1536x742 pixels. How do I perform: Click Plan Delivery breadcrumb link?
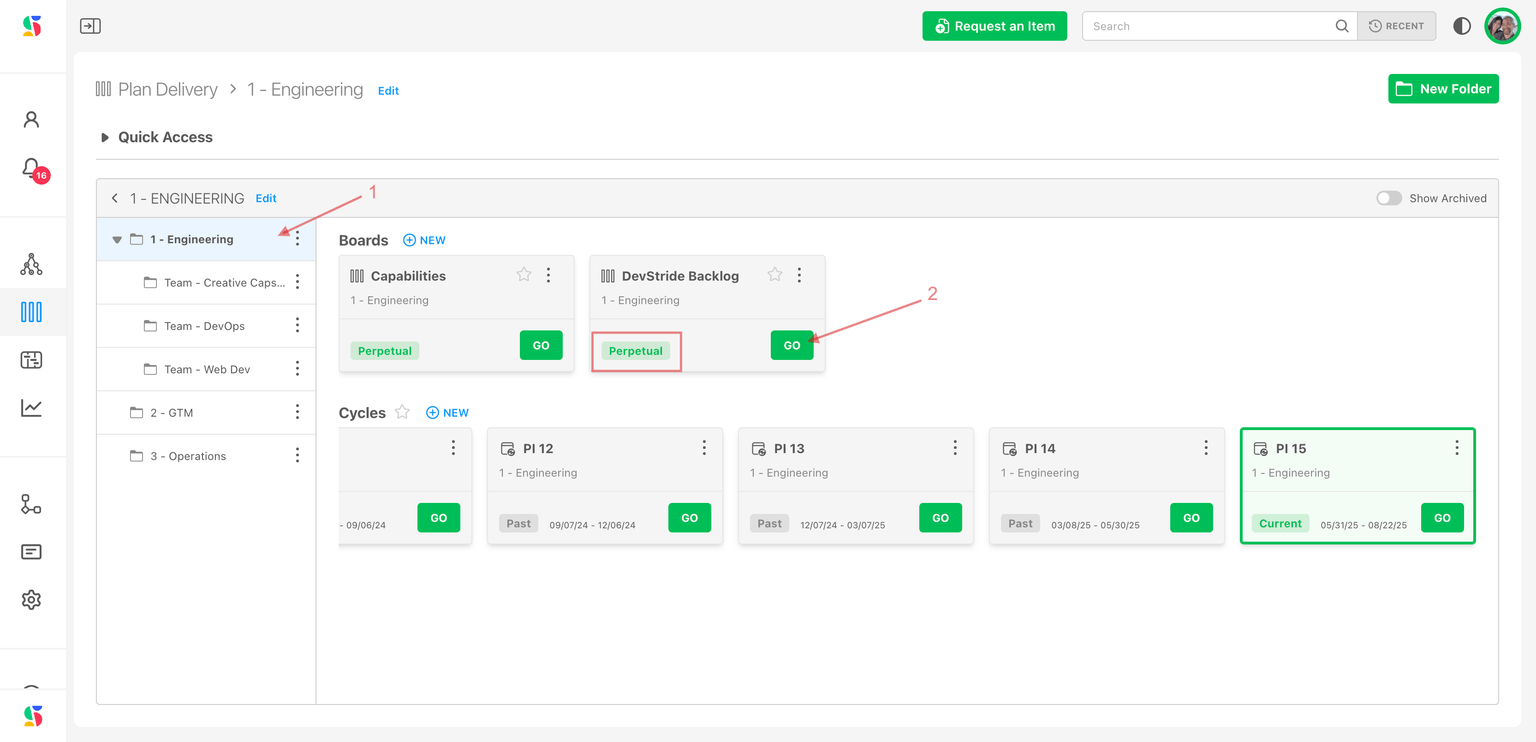167,90
